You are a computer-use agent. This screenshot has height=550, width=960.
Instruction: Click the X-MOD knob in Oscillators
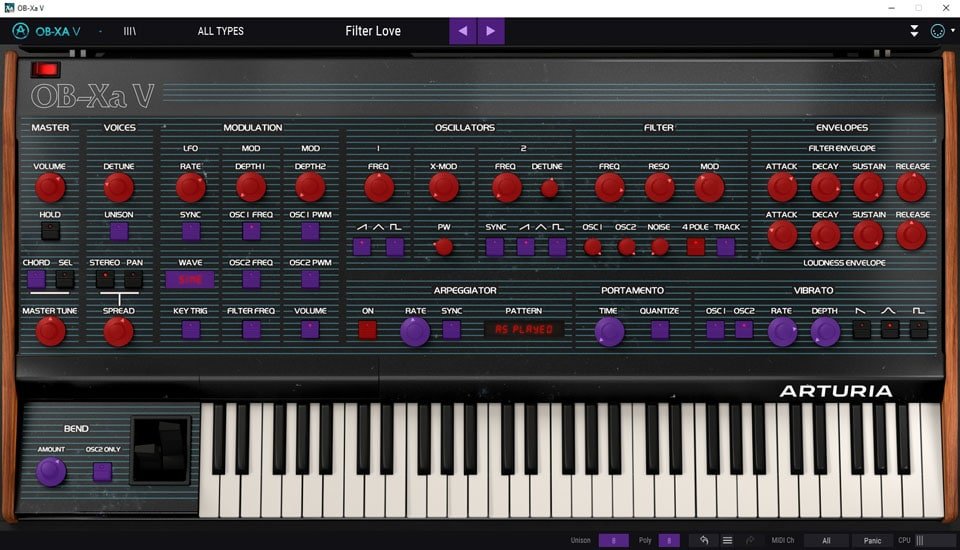click(x=443, y=187)
